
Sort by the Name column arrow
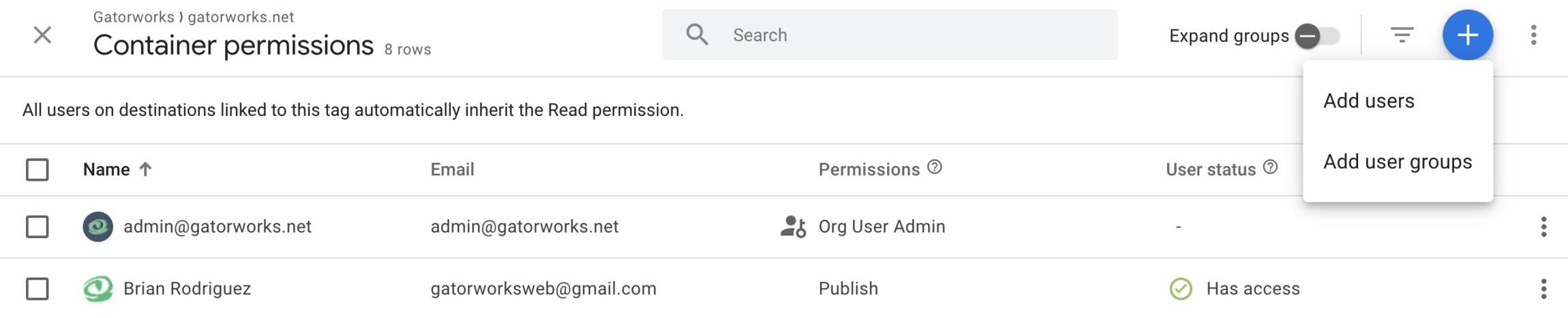[145, 169]
